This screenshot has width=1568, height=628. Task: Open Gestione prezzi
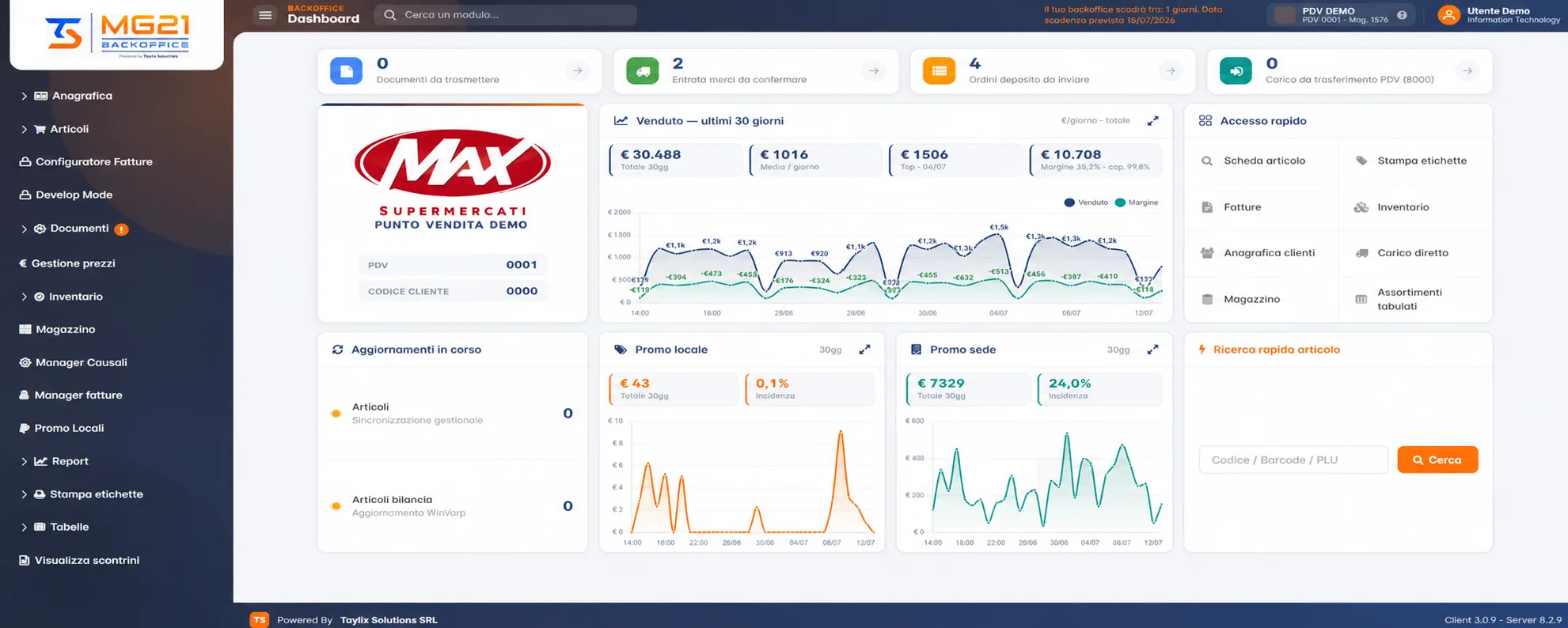[67, 263]
